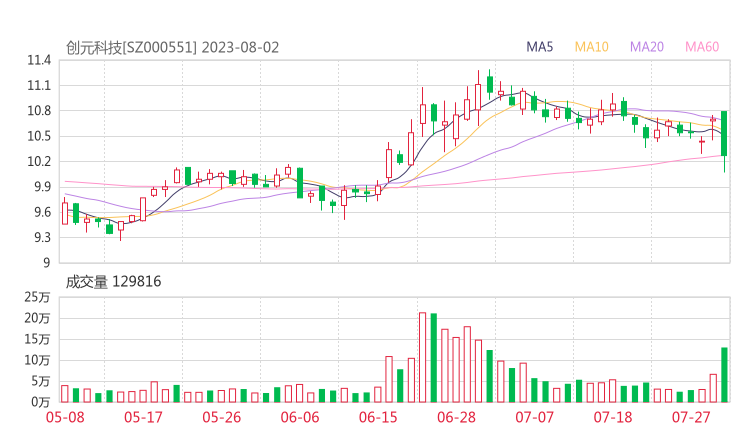Click the 9.3 price axis label

pyautogui.click(x=41, y=237)
